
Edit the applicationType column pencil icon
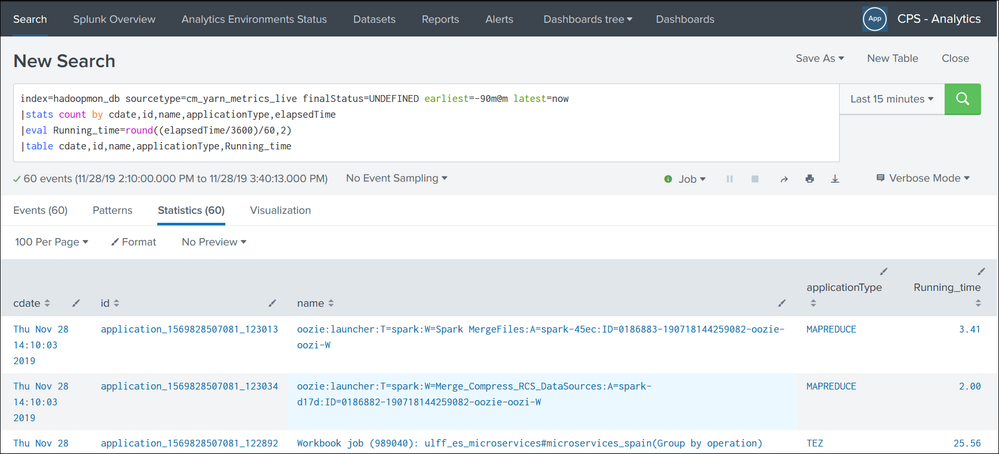point(884,271)
